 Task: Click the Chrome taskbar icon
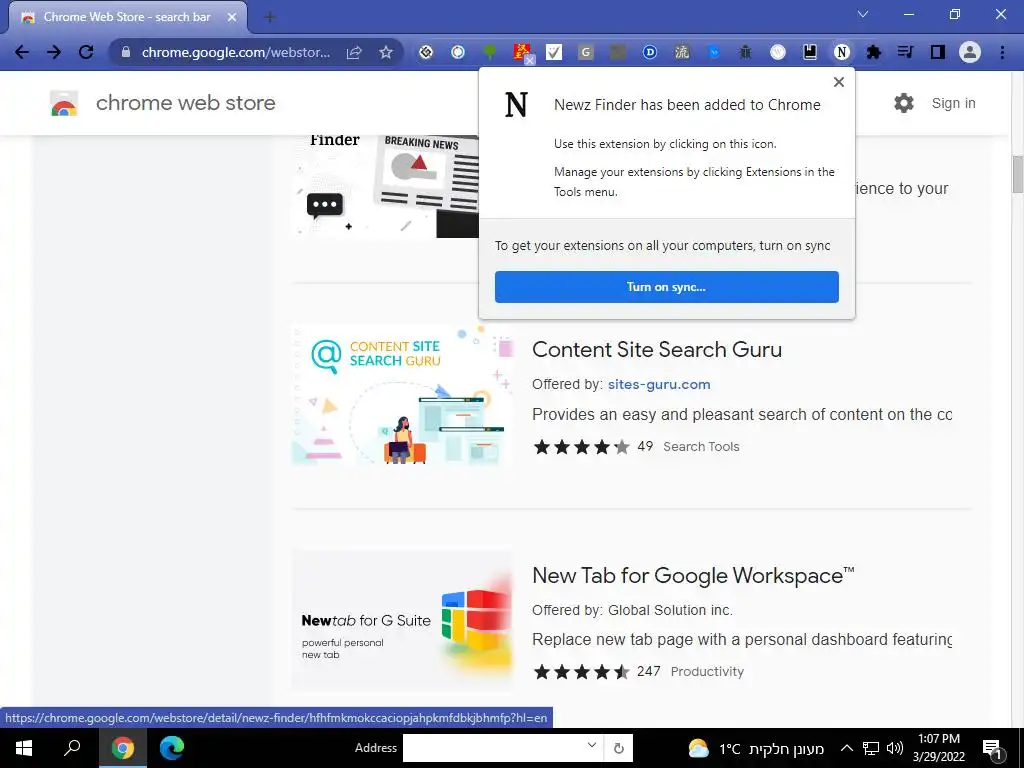pyautogui.click(x=122, y=748)
